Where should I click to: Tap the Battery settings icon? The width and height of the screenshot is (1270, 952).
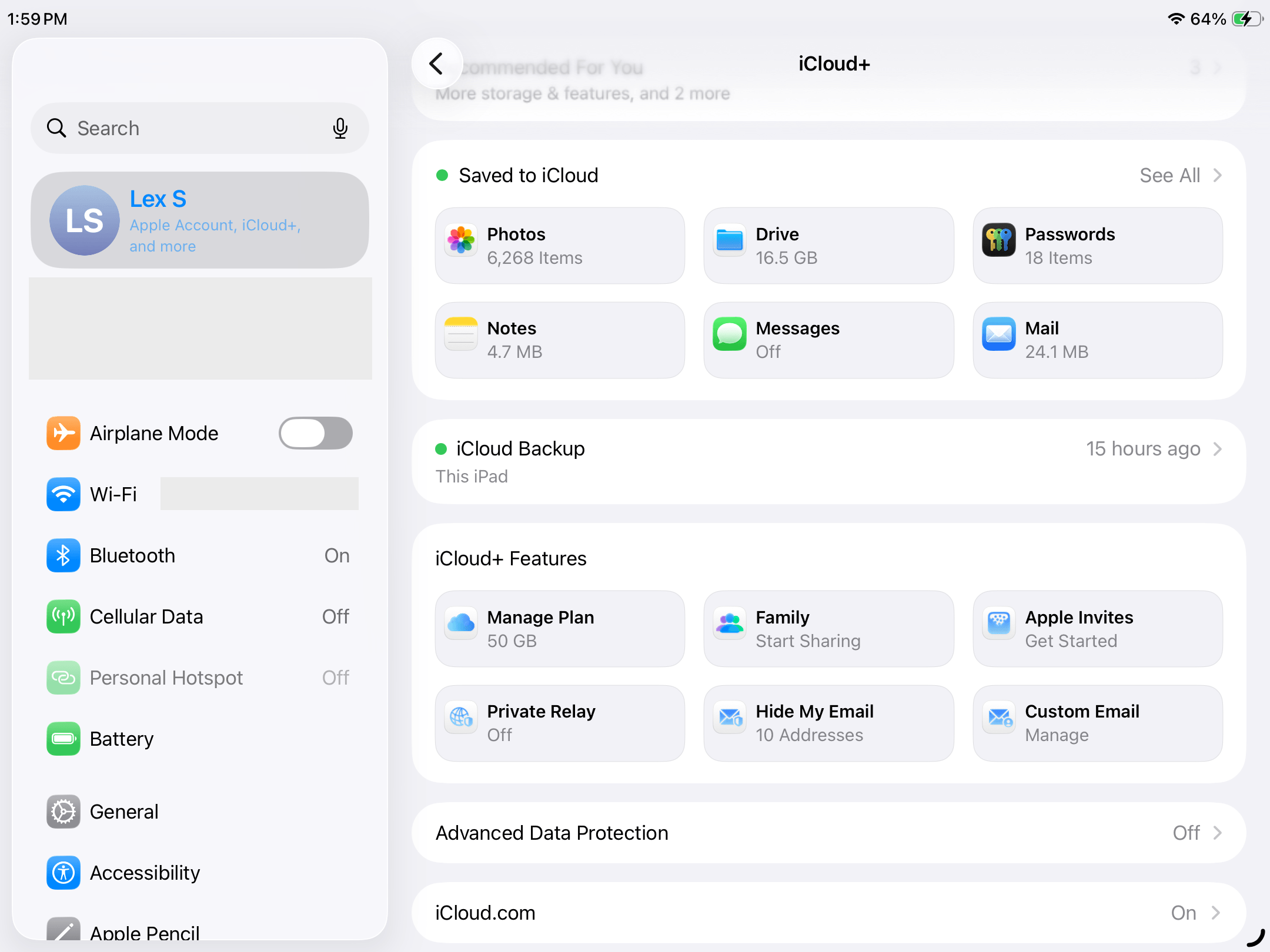63,739
